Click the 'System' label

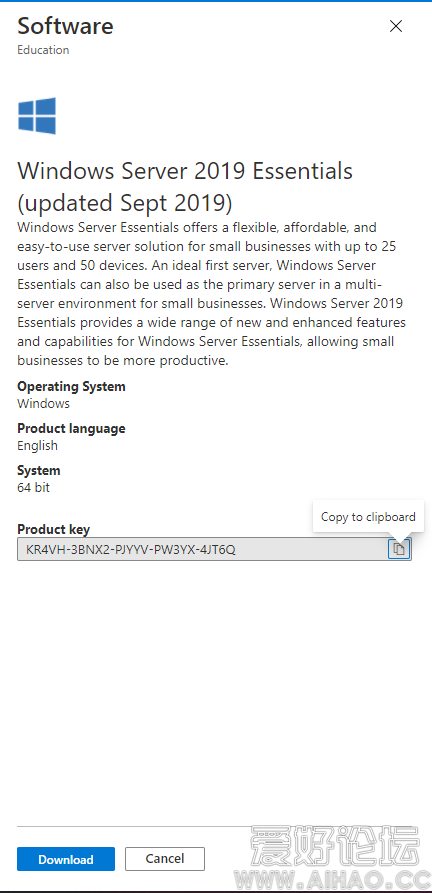tap(39, 471)
